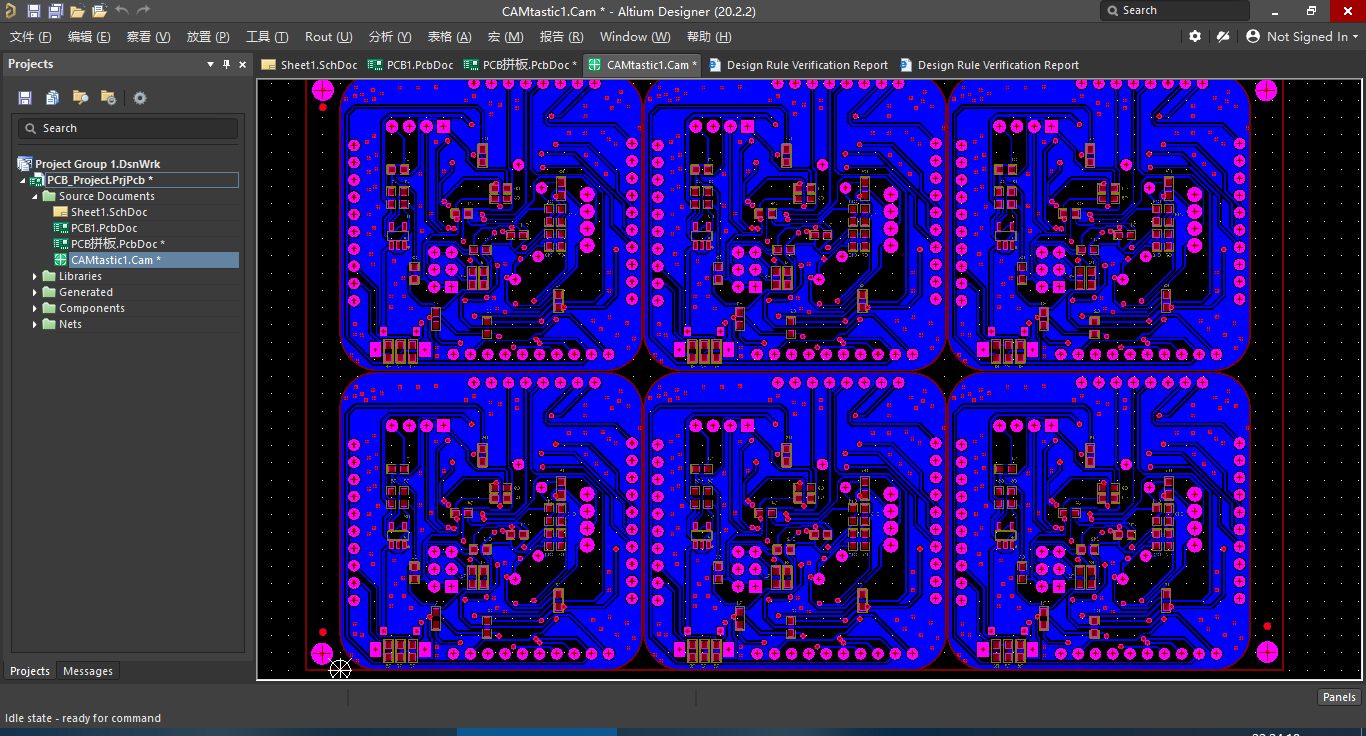
Task: Pin the Projects panel with the pin toggle
Action: point(226,63)
